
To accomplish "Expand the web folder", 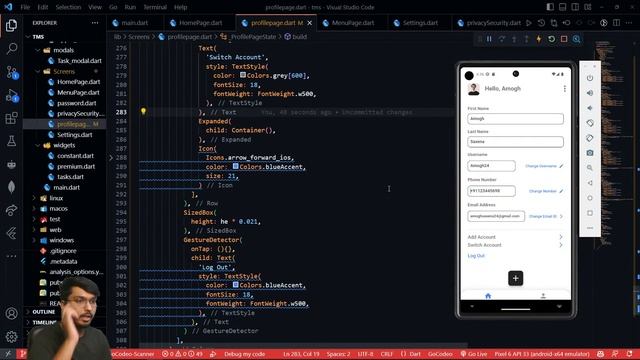I will (x=34, y=230).
